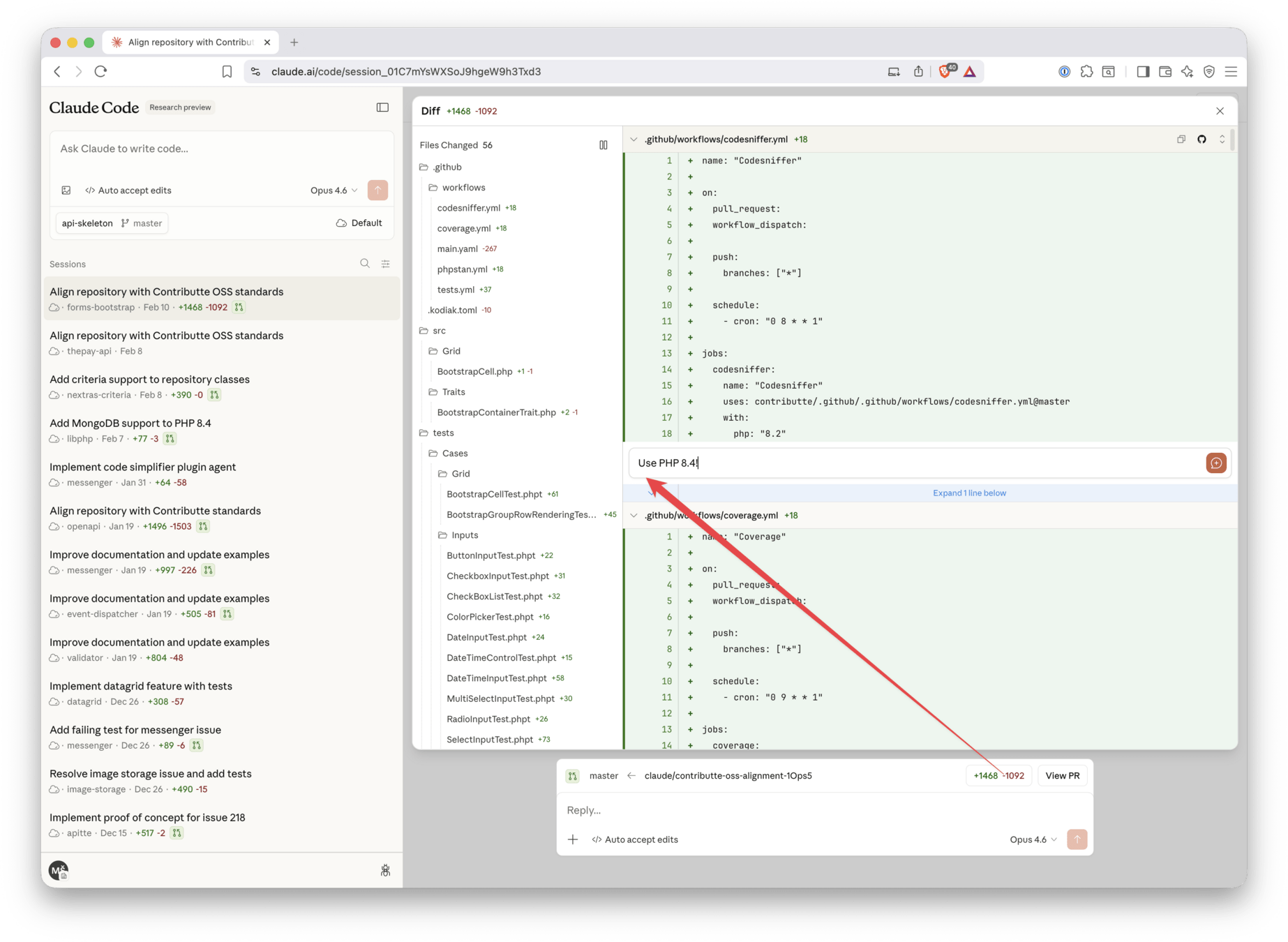Submit the 'Use PHP 8.4!' comment

pos(1216,463)
